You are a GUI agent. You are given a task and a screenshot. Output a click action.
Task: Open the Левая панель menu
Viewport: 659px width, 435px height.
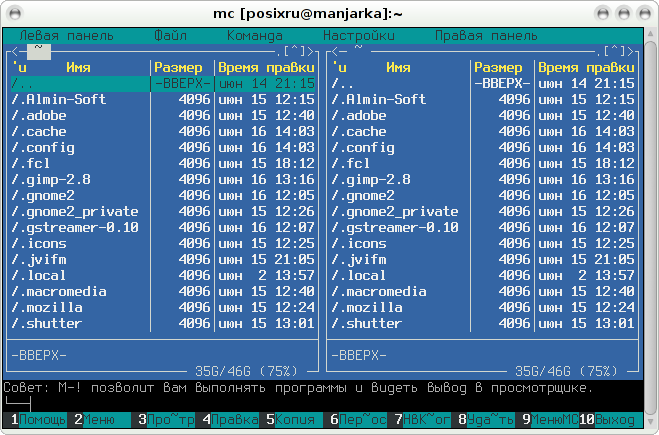tap(66, 36)
